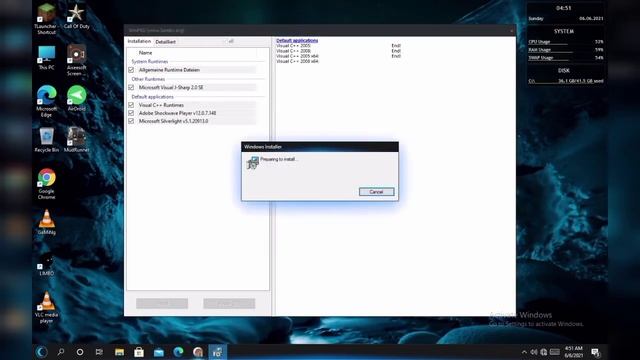Open taskbar clock and date
The width and height of the screenshot is (640, 360).
pyautogui.click(x=573, y=352)
